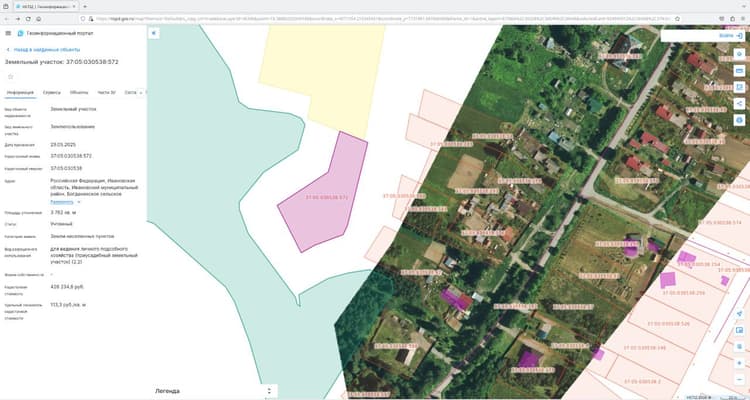The height and width of the screenshot is (400, 750).
Task: Toggle the basemap/minimap view button
Action: click(x=739, y=330)
